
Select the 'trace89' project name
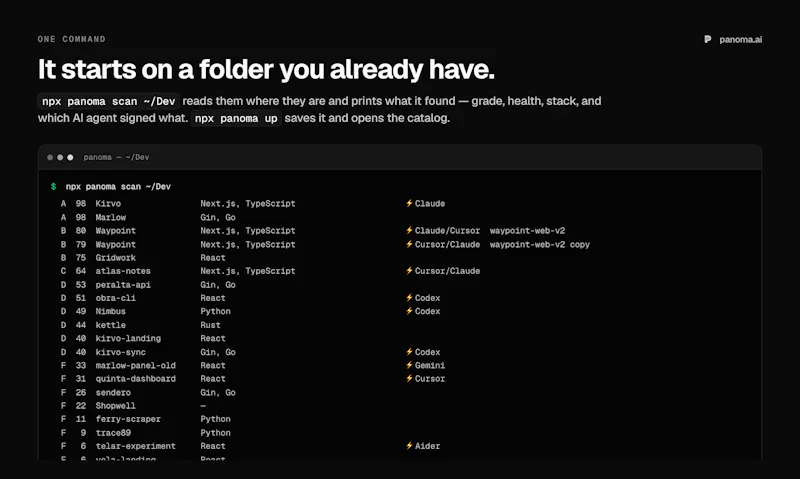pos(113,433)
